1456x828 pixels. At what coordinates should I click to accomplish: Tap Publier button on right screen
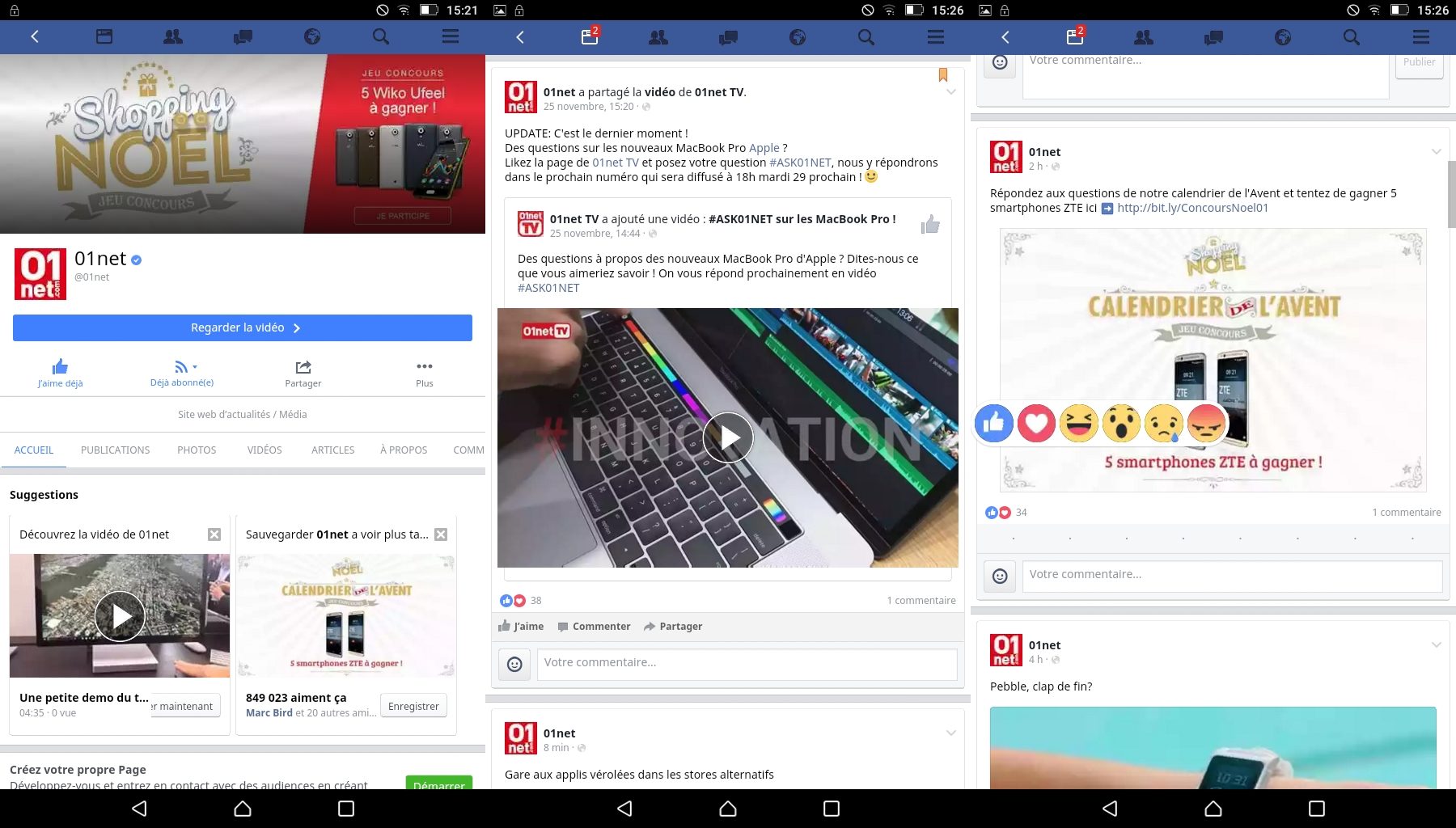pyautogui.click(x=1419, y=63)
